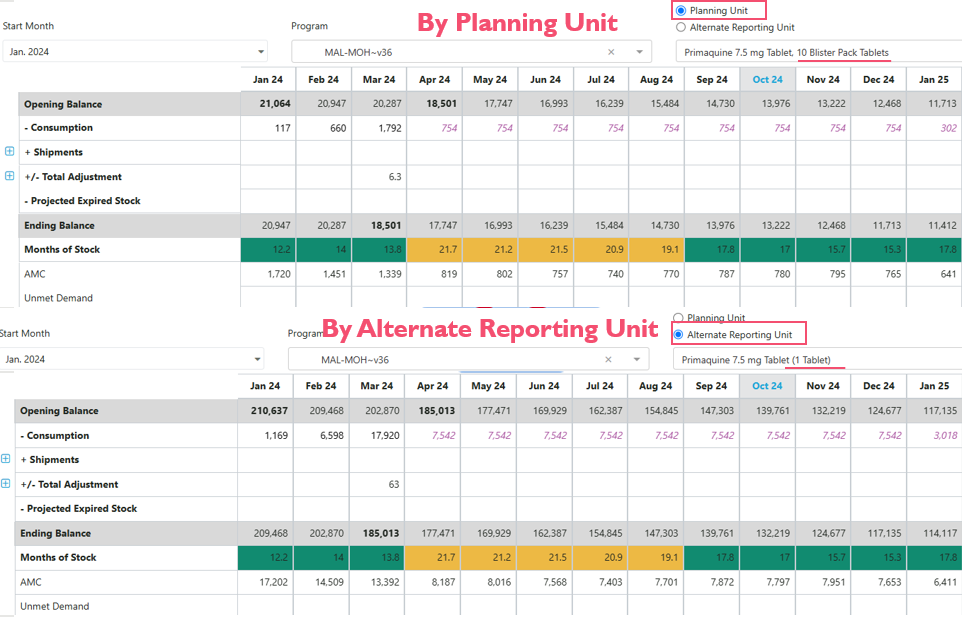This screenshot has width=962, height=617.
Task: Clear the MAL-MOH~v36 program in the lower panel
Action: coord(608,359)
